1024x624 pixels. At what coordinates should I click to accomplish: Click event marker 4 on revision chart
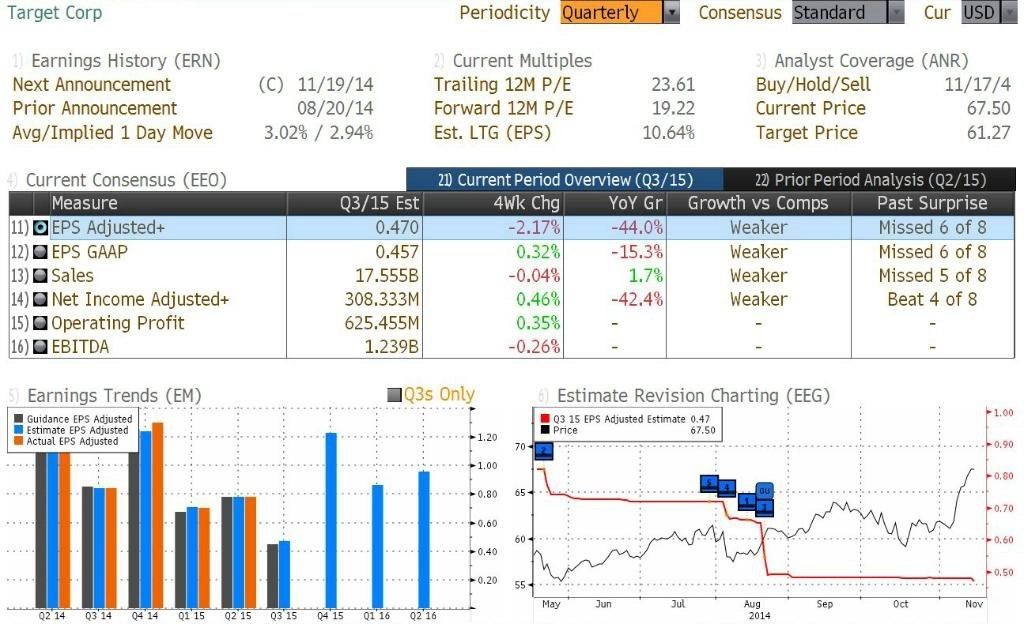(x=727, y=488)
